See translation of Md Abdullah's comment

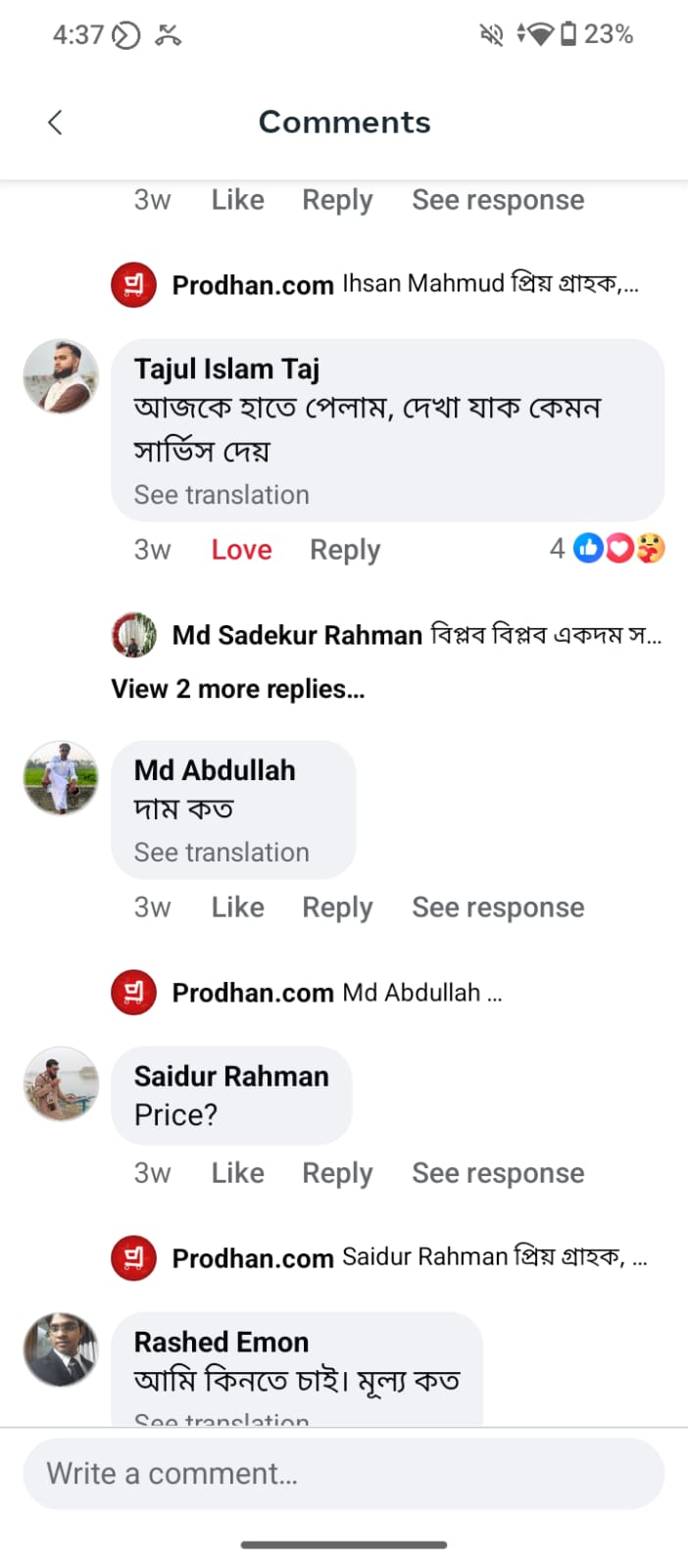(x=221, y=853)
